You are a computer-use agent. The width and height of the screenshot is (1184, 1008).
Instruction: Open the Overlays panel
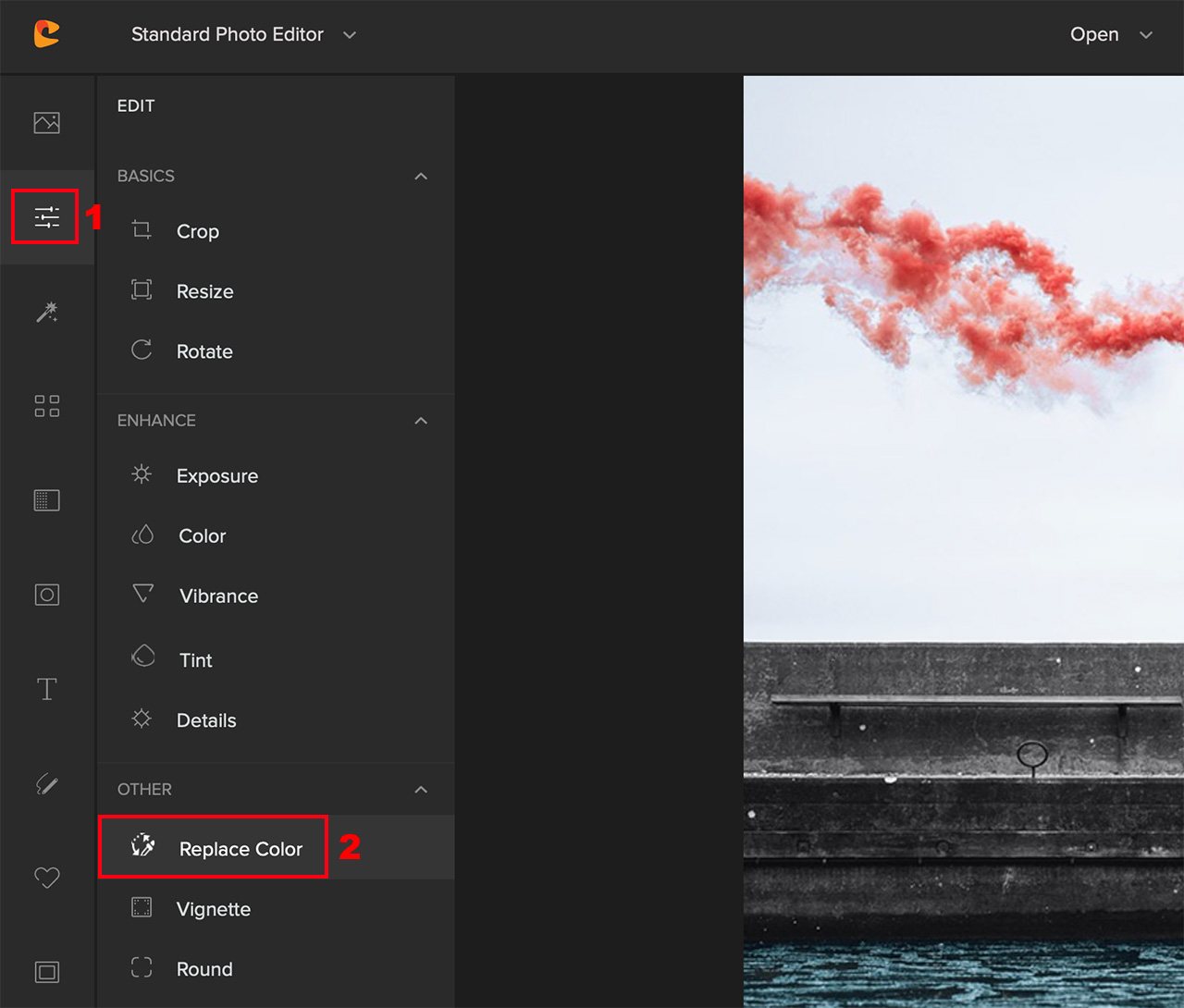click(46, 594)
